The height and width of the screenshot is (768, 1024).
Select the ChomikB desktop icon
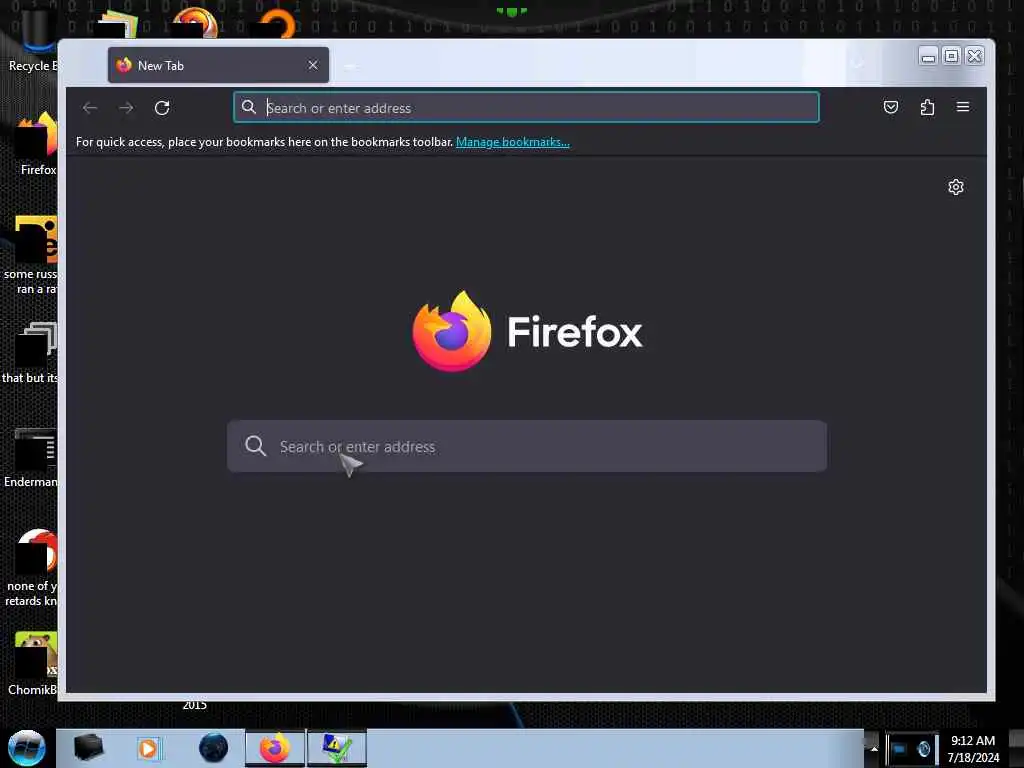pos(33,663)
